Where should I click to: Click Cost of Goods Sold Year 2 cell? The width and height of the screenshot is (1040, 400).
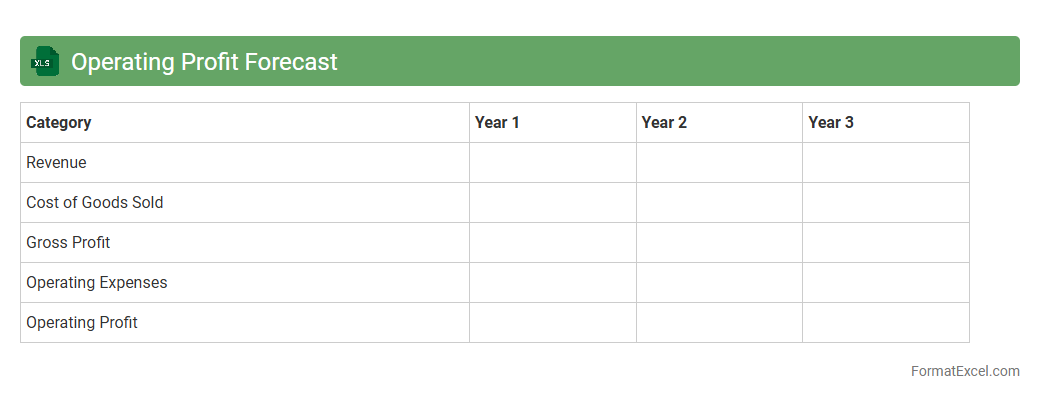(719, 203)
